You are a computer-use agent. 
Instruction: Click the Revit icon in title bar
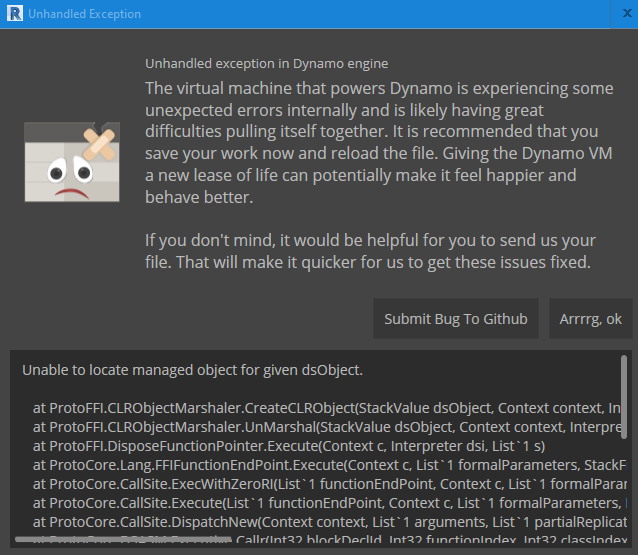click(x=15, y=13)
